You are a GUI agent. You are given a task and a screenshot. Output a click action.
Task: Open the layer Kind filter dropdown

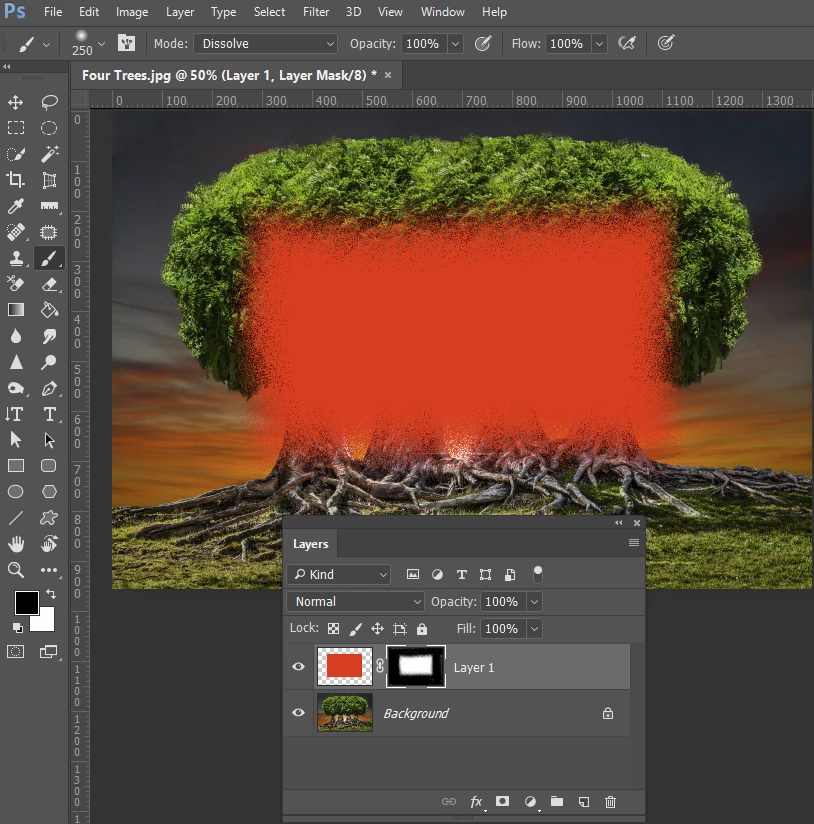click(339, 574)
